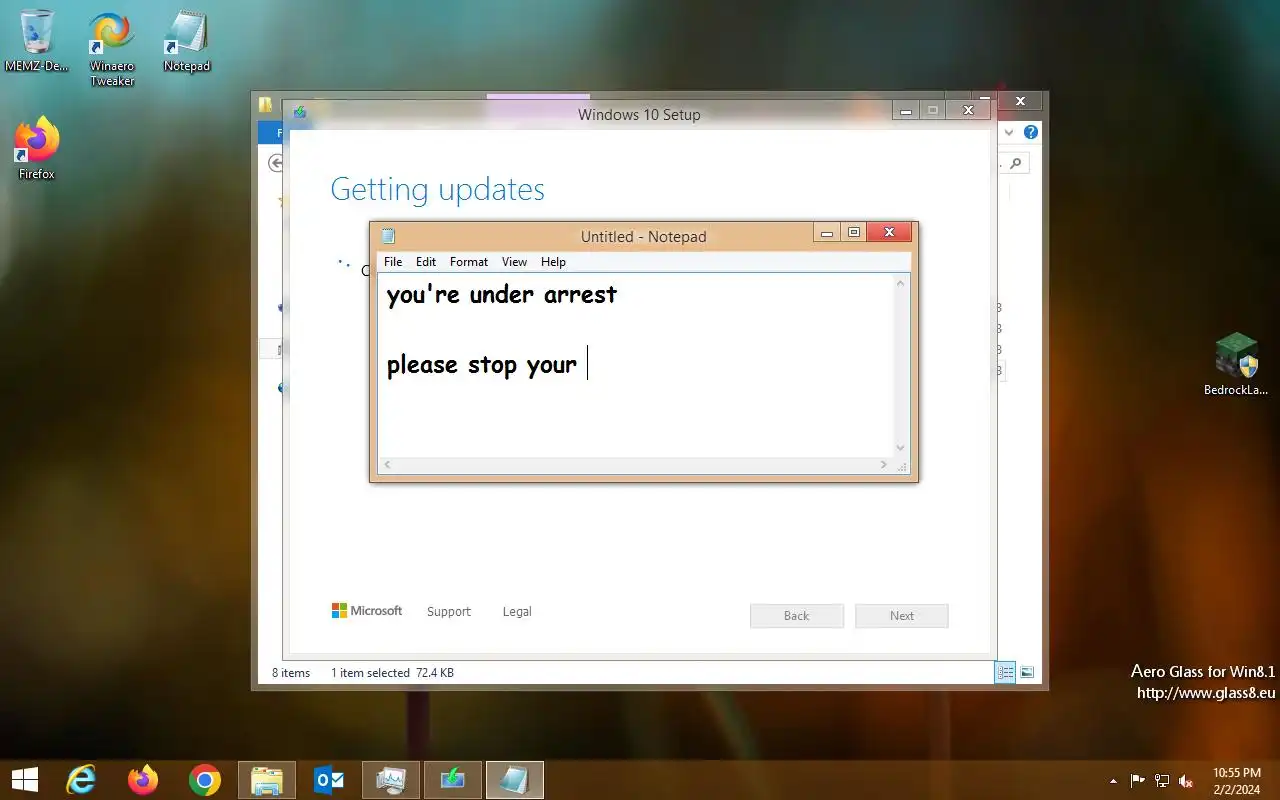Switch File Explorer to large icons view
The image size is (1280, 800).
(1027, 672)
